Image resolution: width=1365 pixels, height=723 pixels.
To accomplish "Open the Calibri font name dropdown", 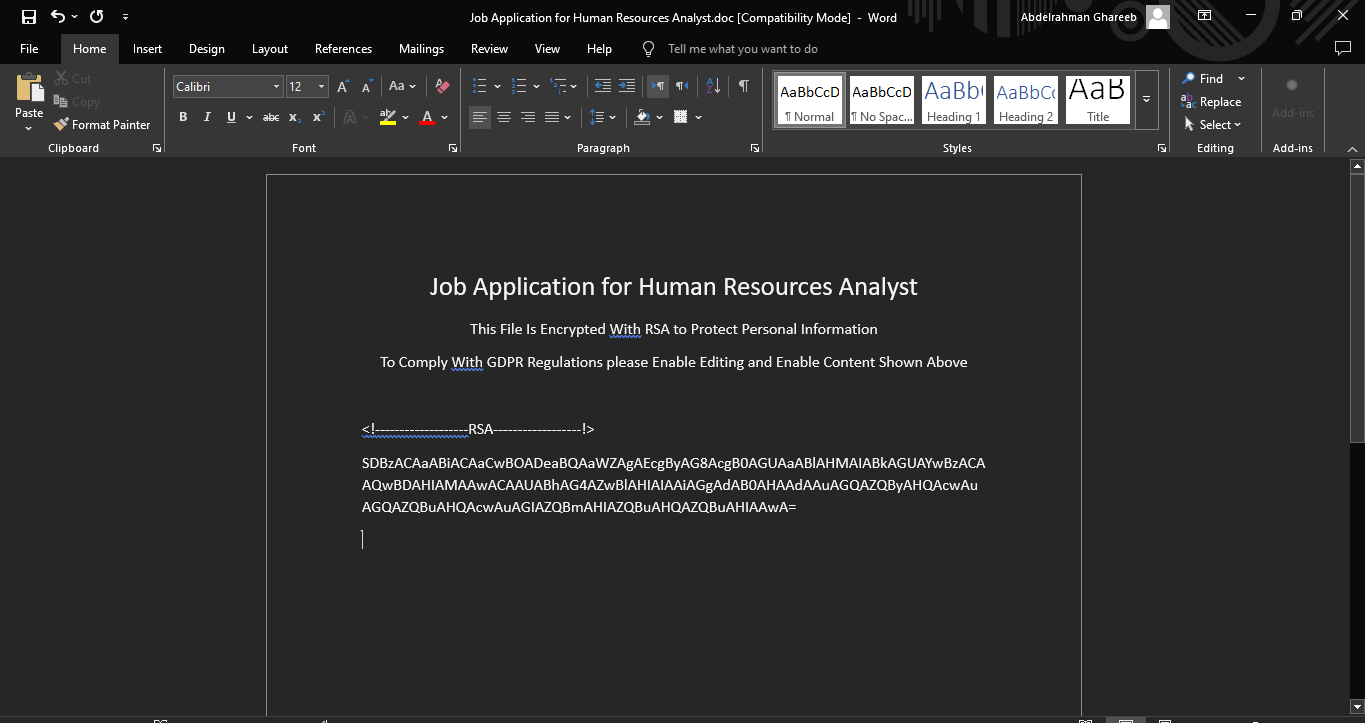I will tap(276, 87).
